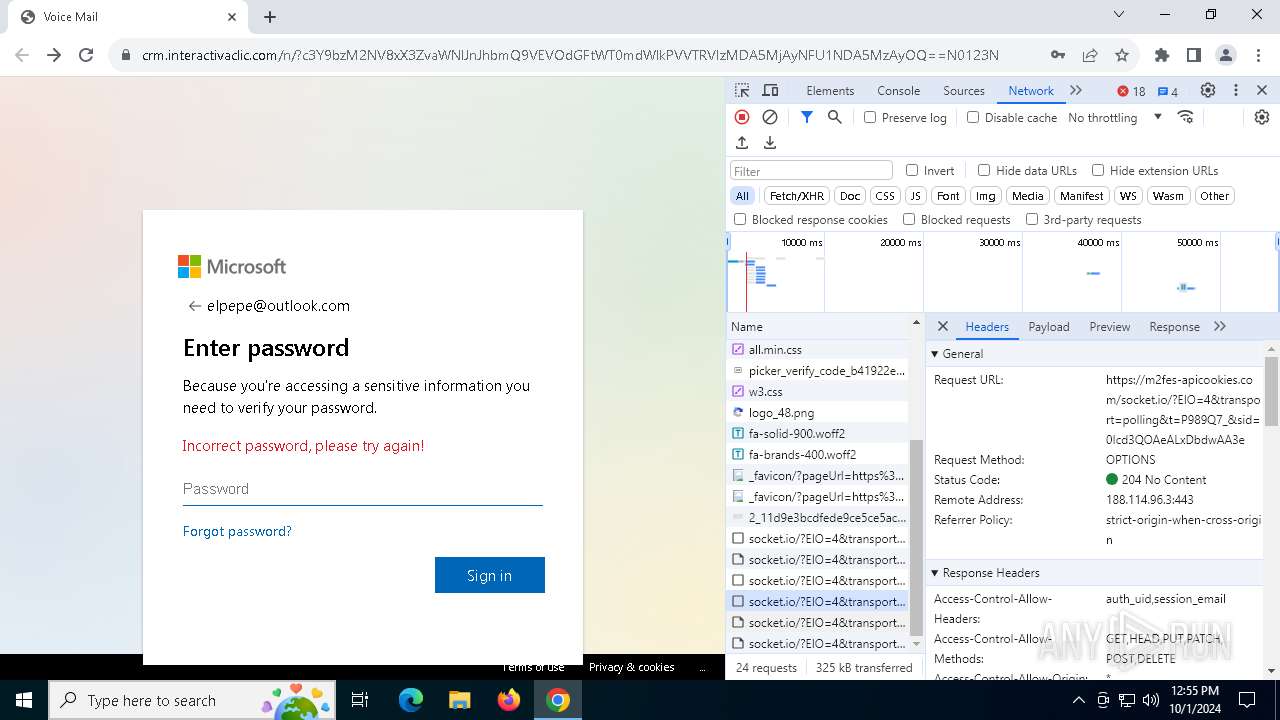Open DevTools settings gear
The width and height of the screenshot is (1280, 720).
[1208, 90]
